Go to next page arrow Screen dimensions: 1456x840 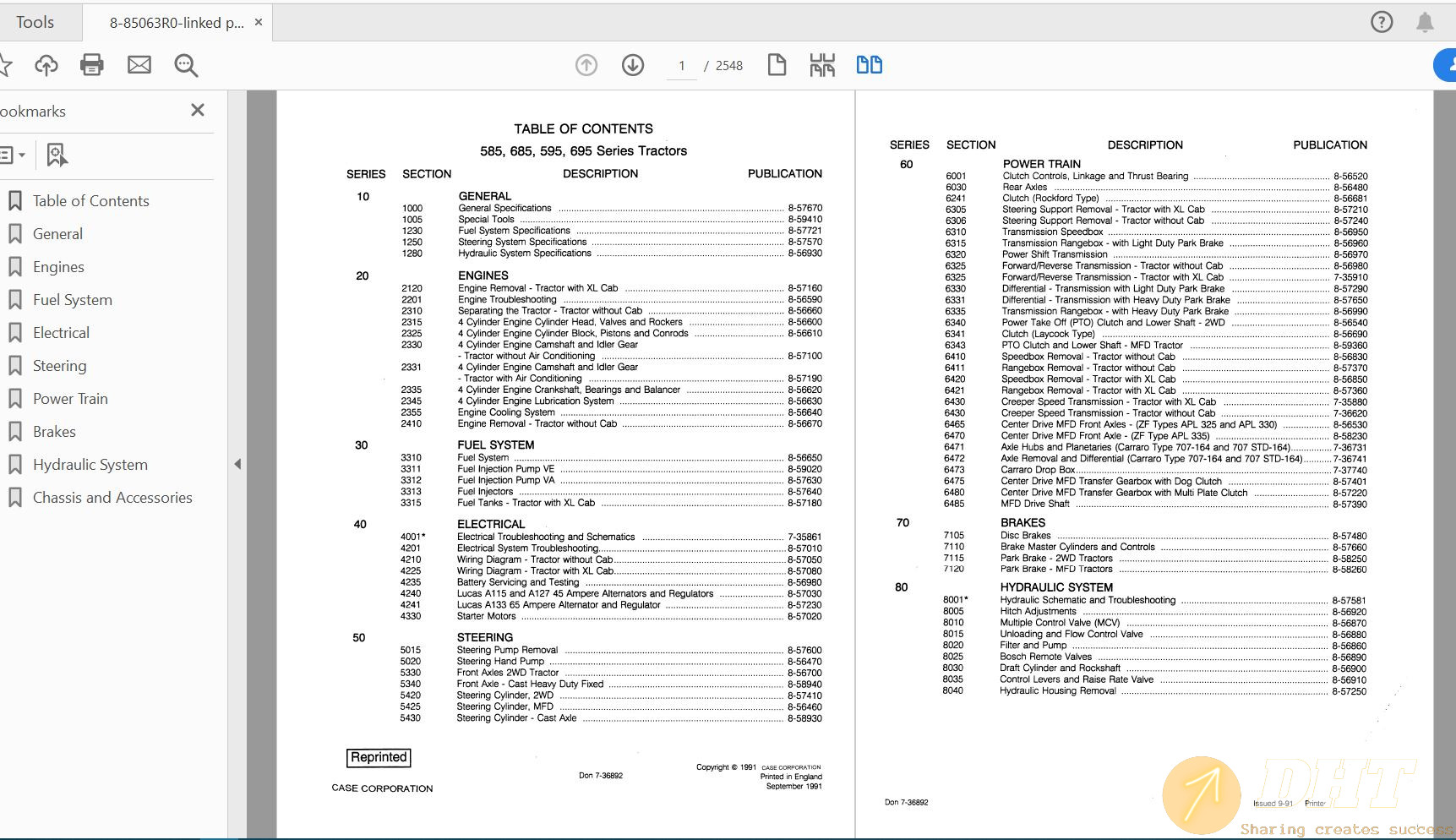click(633, 65)
